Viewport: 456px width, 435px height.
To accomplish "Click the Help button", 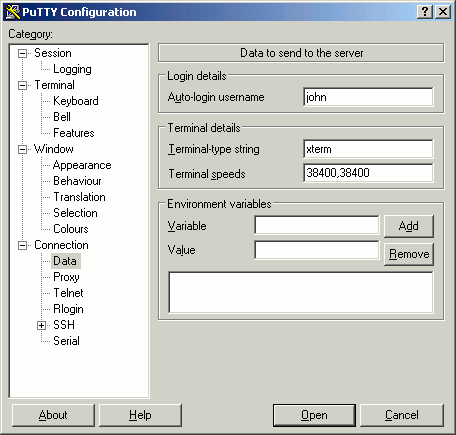I will click(140, 415).
